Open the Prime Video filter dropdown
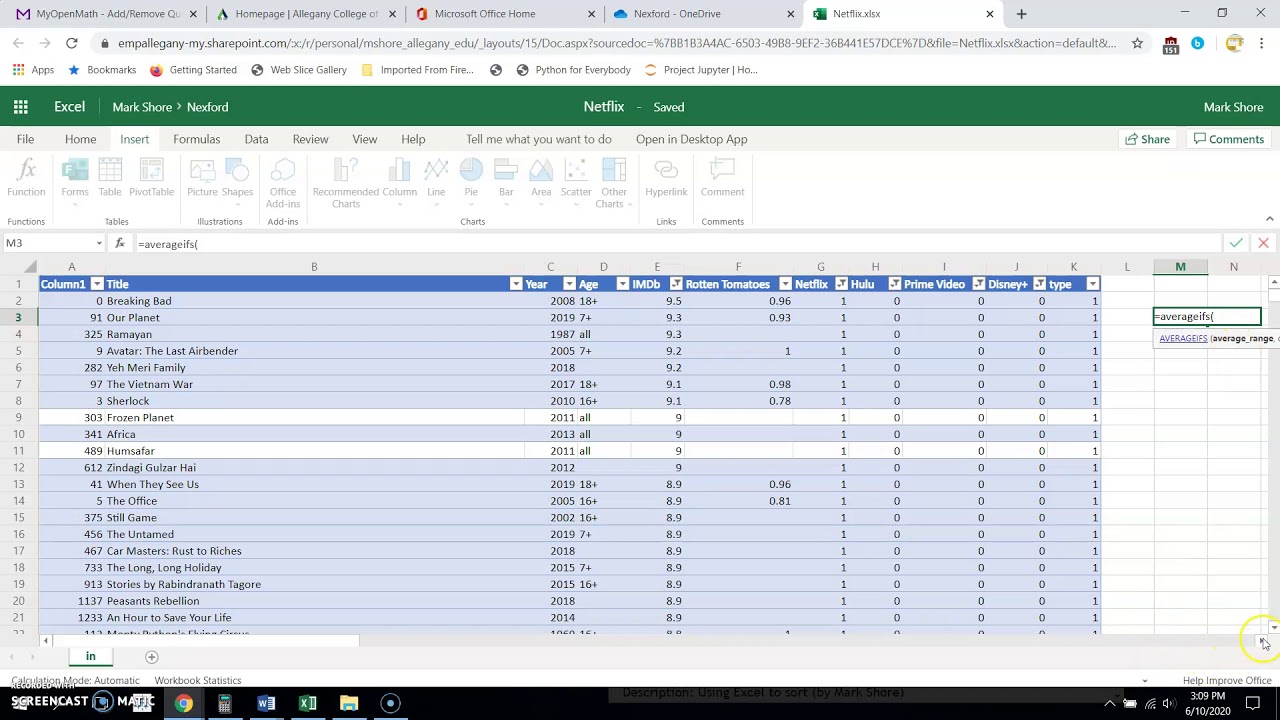 (x=978, y=284)
